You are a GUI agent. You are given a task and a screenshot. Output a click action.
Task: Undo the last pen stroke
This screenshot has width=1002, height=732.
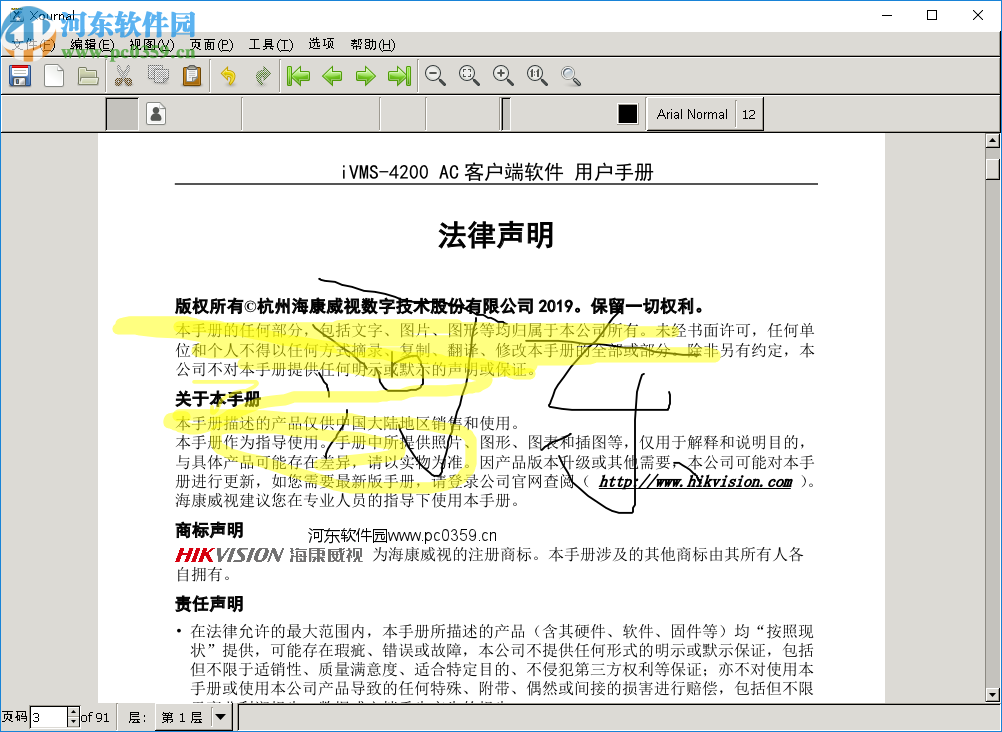(228, 75)
